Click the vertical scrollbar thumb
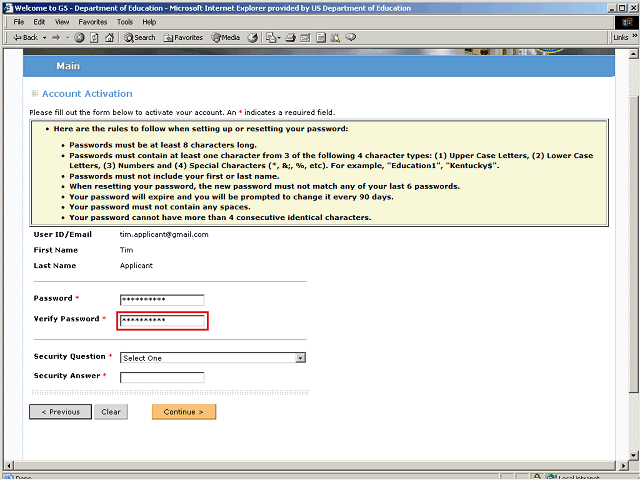This screenshot has height=480, width=640. [633, 244]
